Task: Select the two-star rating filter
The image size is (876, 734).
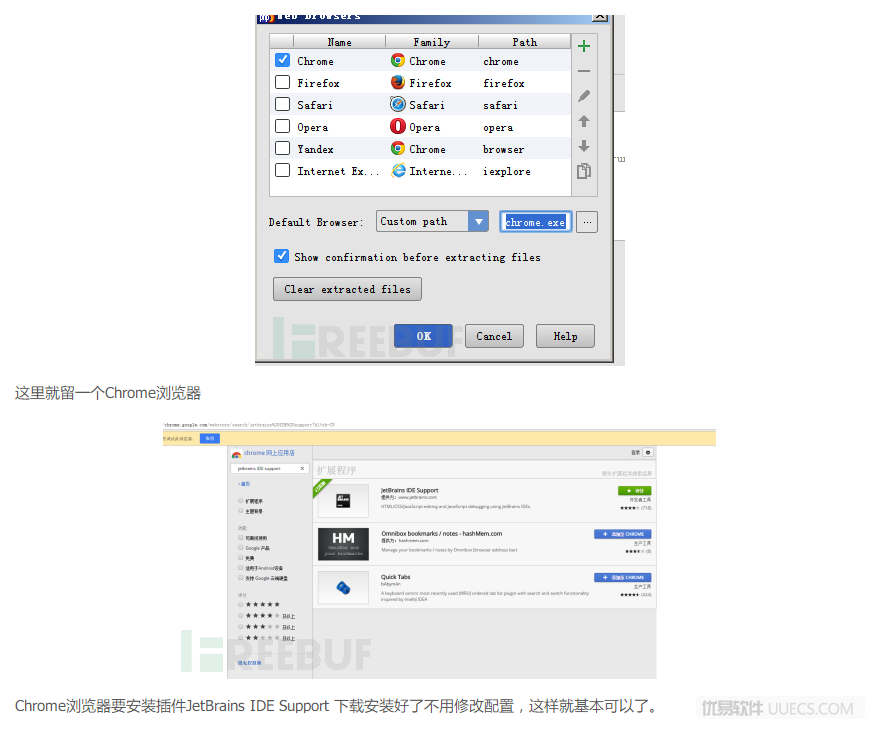Action: tap(241, 637)
